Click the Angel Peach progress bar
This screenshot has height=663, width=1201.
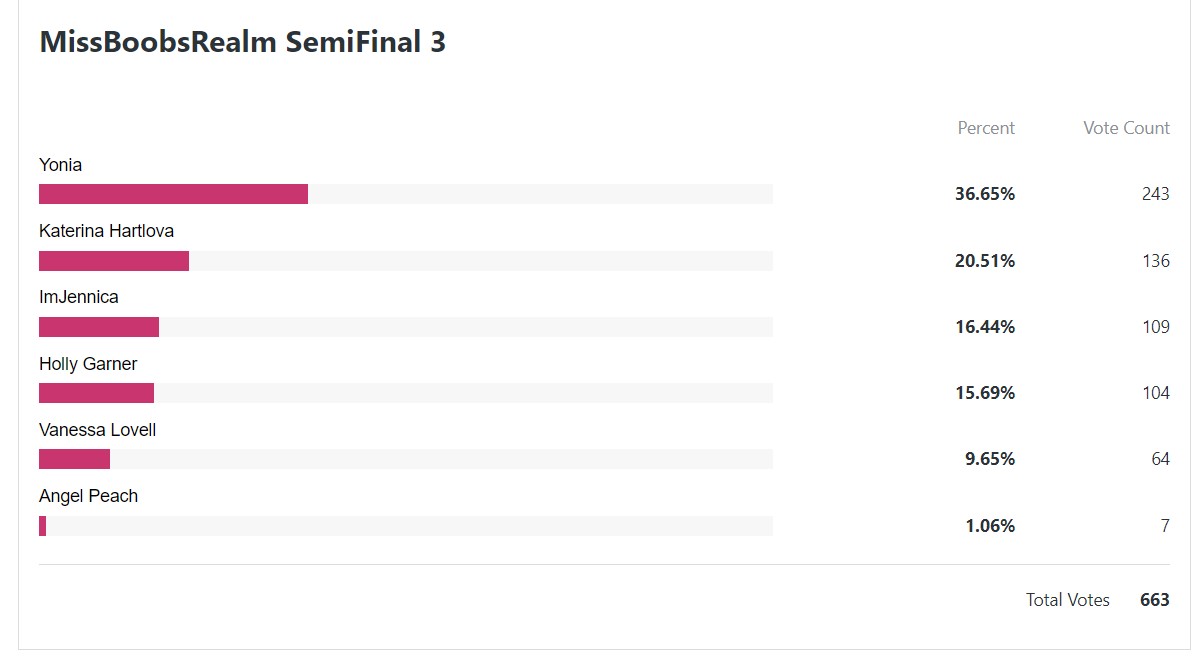(x=406, y=526)
